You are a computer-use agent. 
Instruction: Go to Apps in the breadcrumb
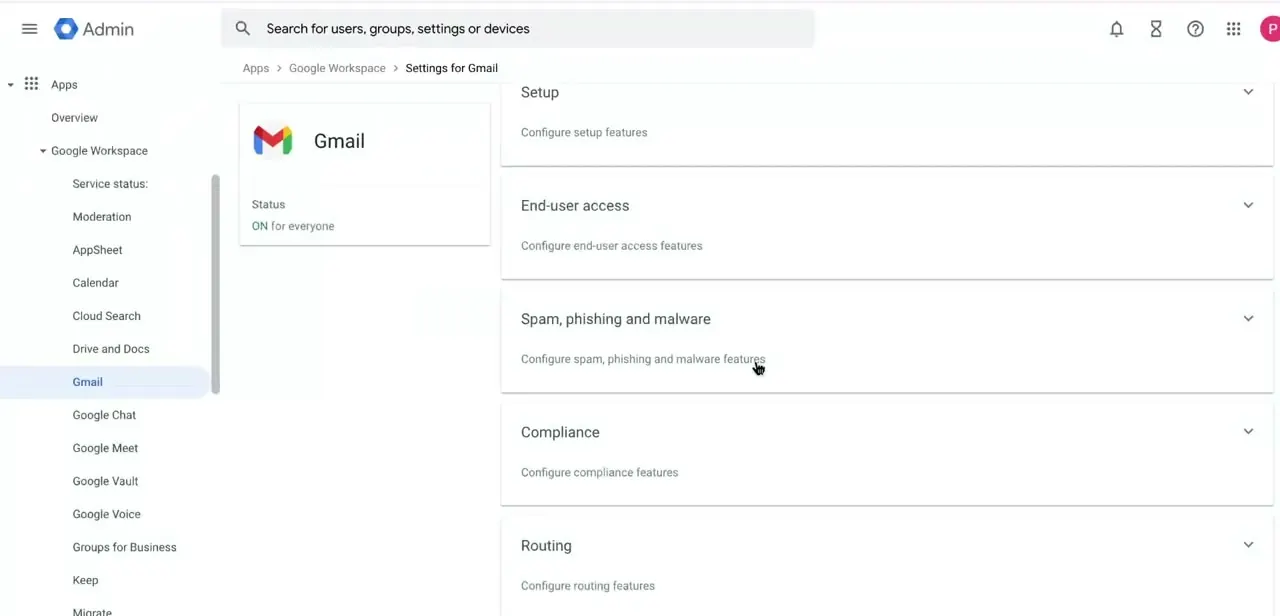[x=256, y=68]
